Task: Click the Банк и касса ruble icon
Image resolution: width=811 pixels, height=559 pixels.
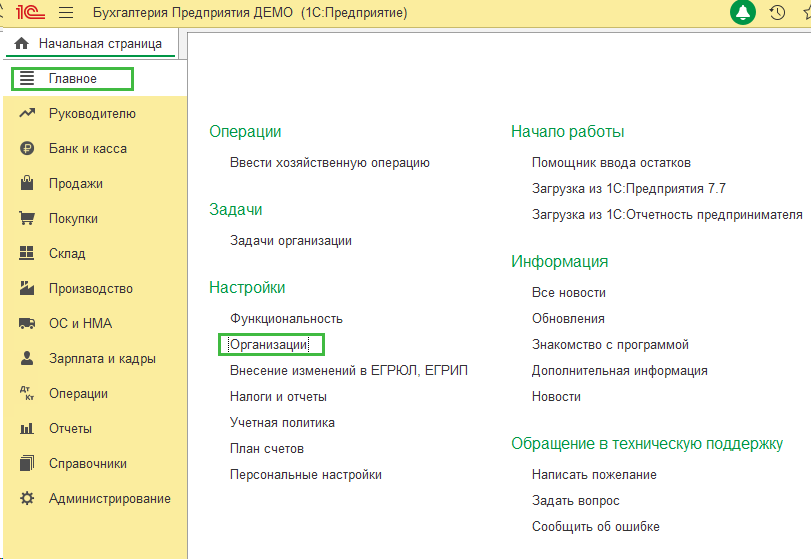Action: point(27,148)
